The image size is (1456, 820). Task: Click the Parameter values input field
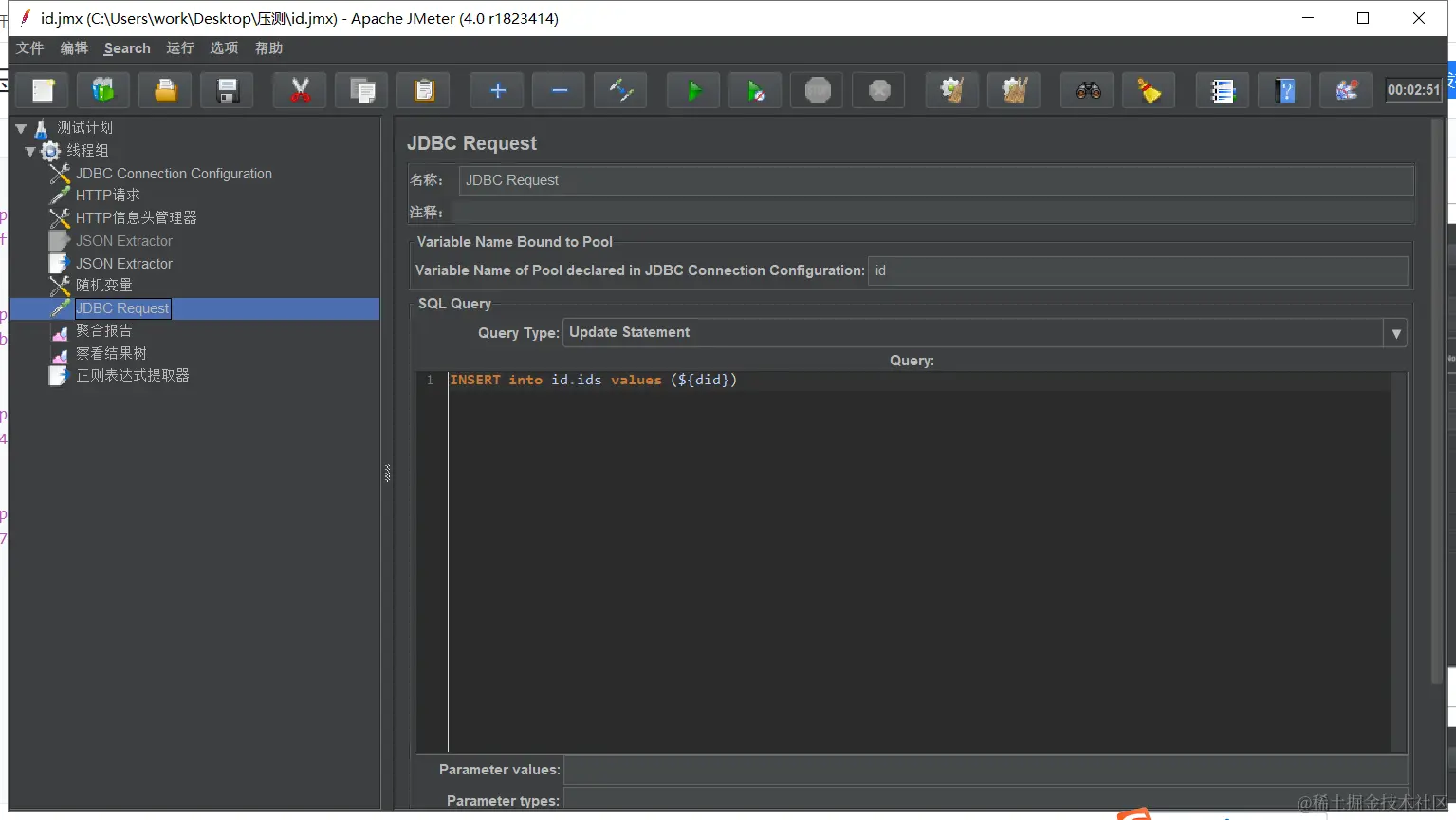tap(985, 770)
